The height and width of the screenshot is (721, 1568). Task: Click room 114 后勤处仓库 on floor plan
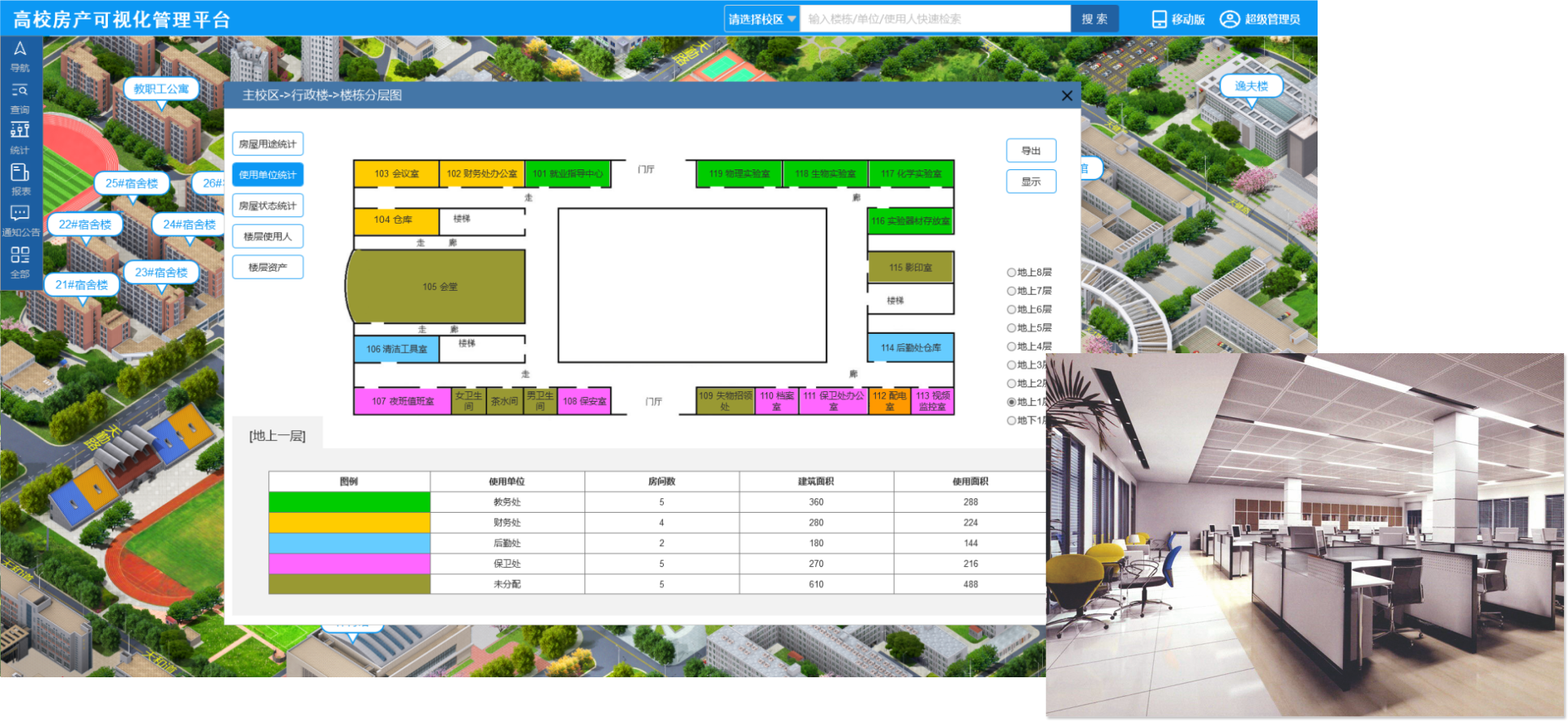[910, 348]
